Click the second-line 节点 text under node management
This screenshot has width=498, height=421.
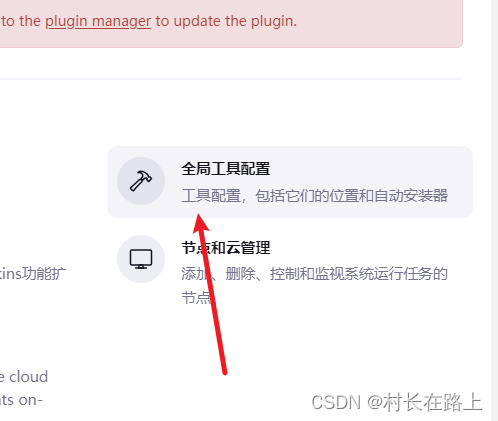coord(196,297)
